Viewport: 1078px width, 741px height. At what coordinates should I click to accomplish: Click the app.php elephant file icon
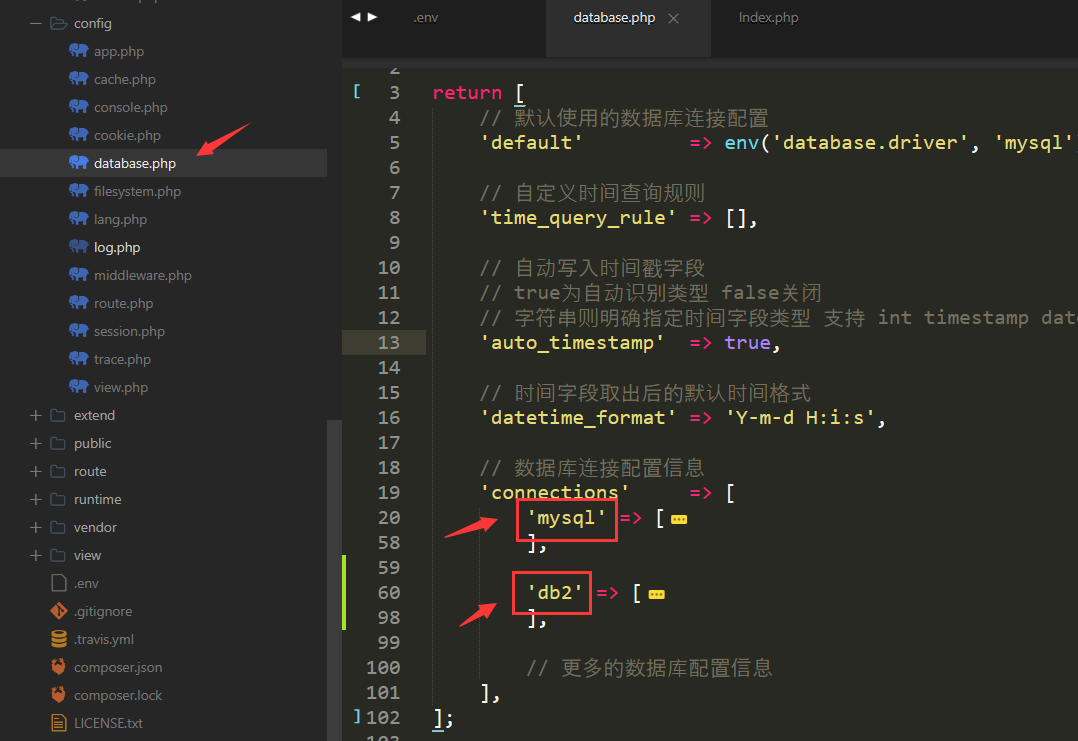pyautogui.click(x=78, y=50)
